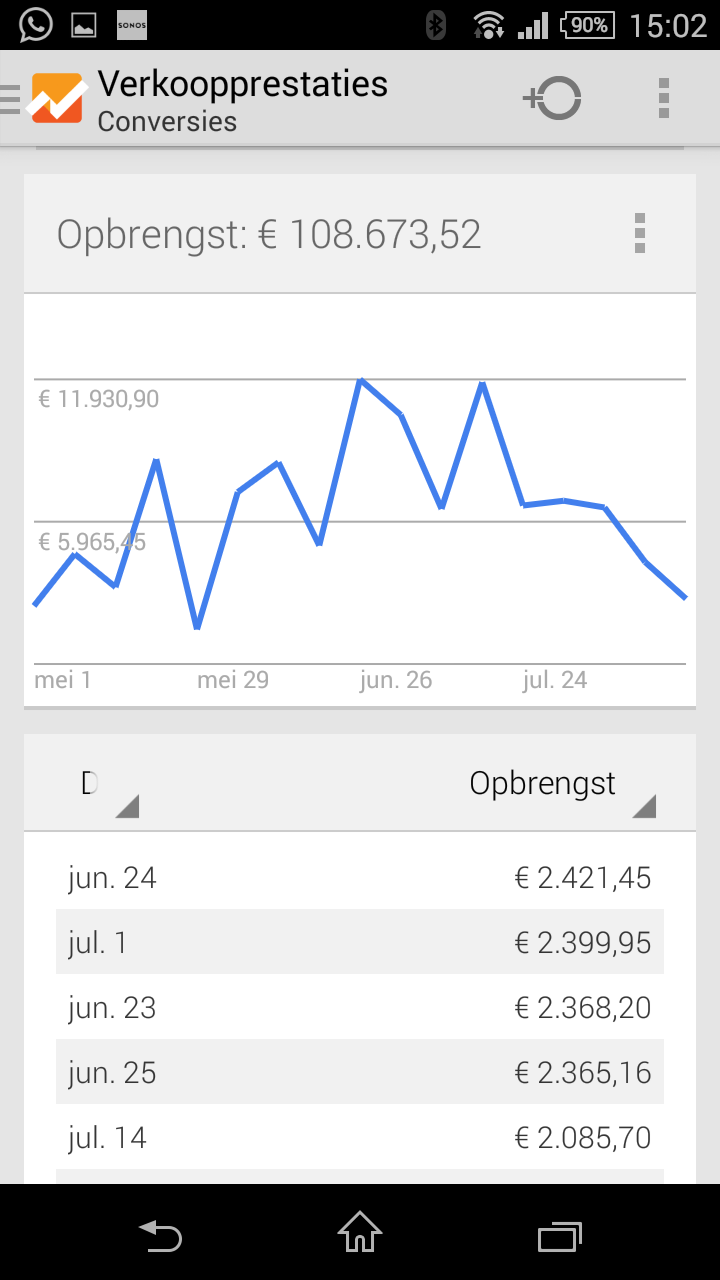Tap the jun. 23 table row

point(360,1007)
